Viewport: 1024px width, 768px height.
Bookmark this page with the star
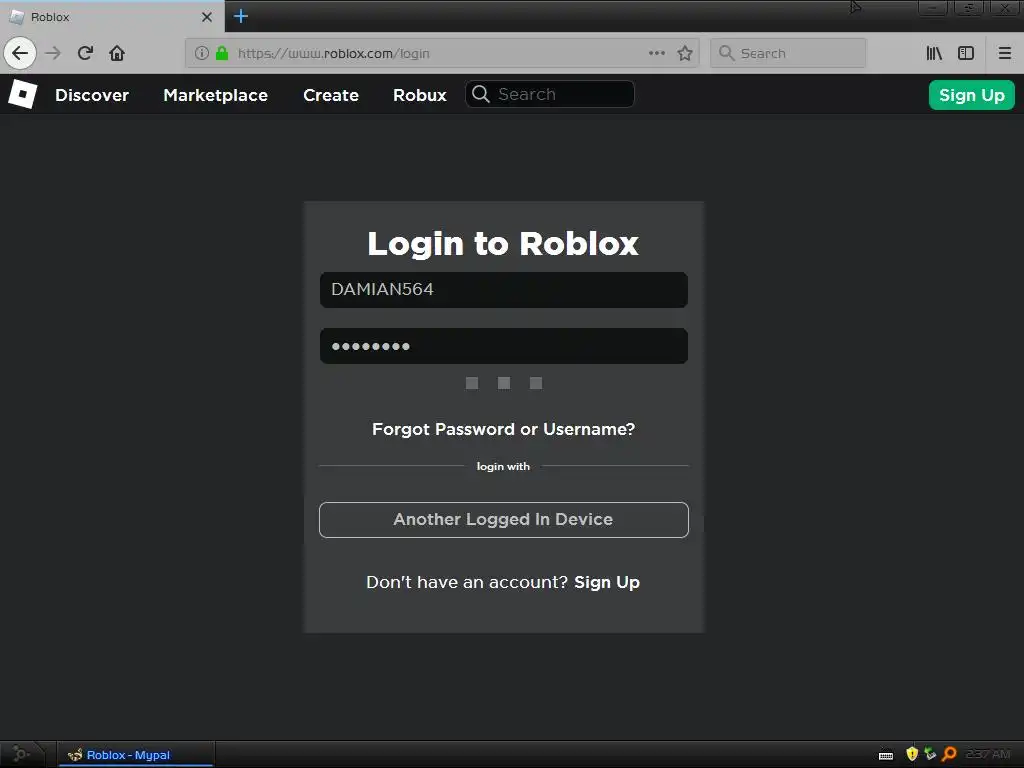(x=684, y=53)
